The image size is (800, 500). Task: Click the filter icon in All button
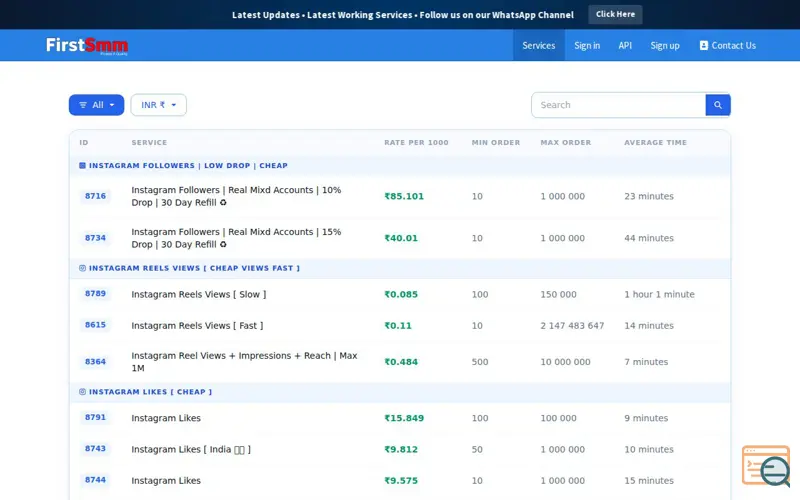coord(83,105)
